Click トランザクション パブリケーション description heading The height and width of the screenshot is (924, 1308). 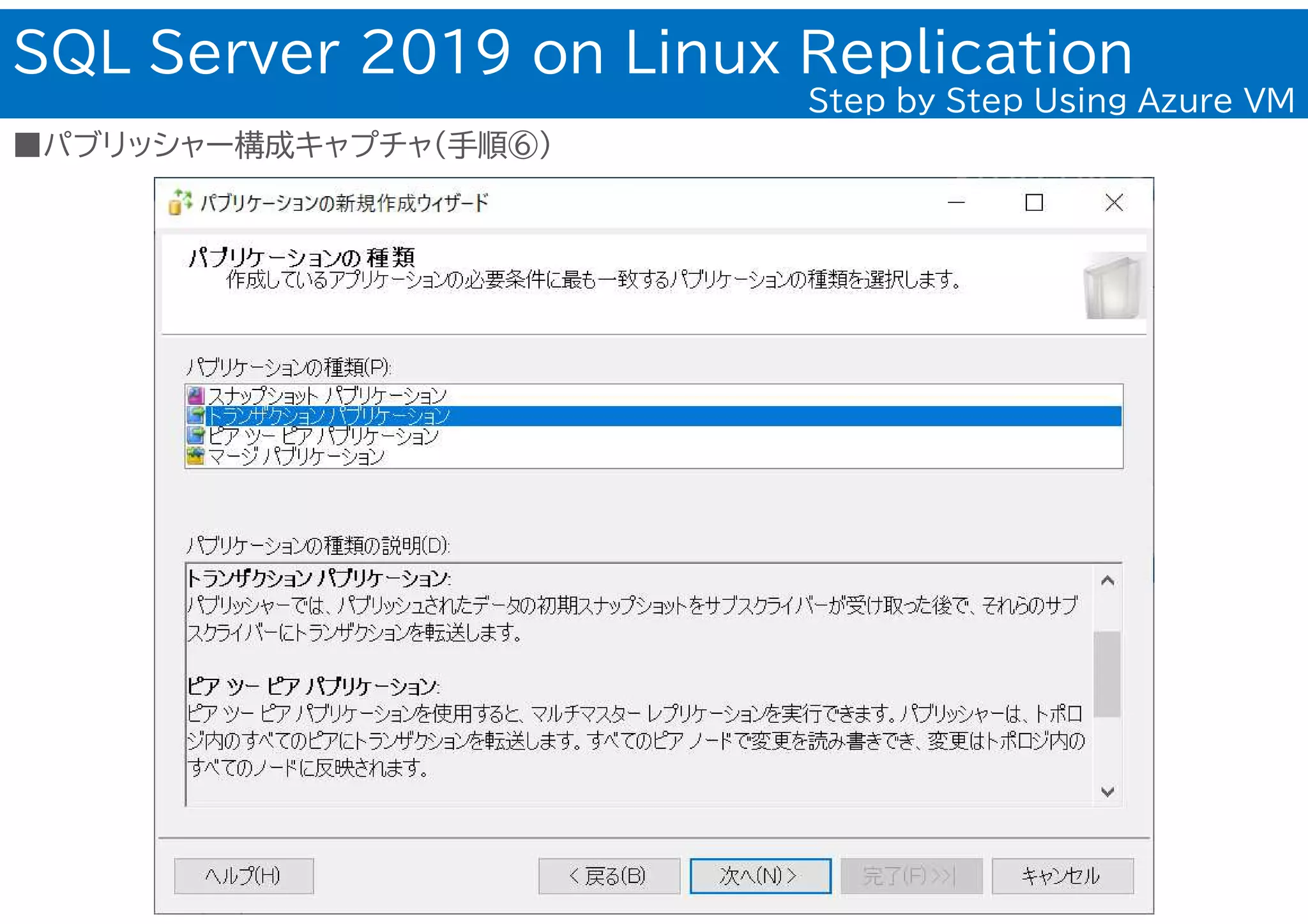coord(319,579)
